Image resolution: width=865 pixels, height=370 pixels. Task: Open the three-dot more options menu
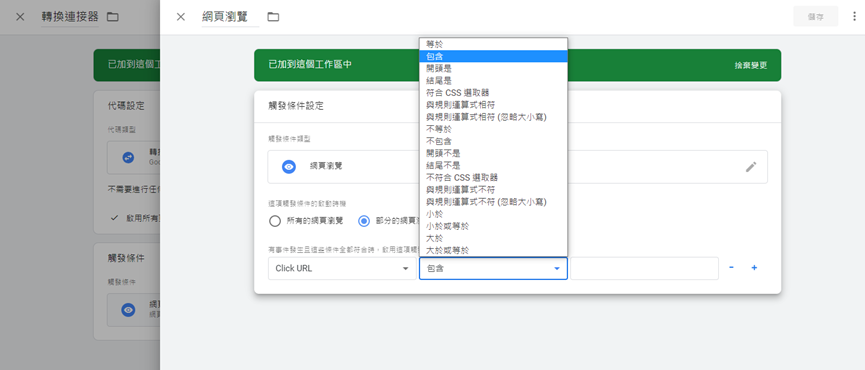(x=855, y=17)
